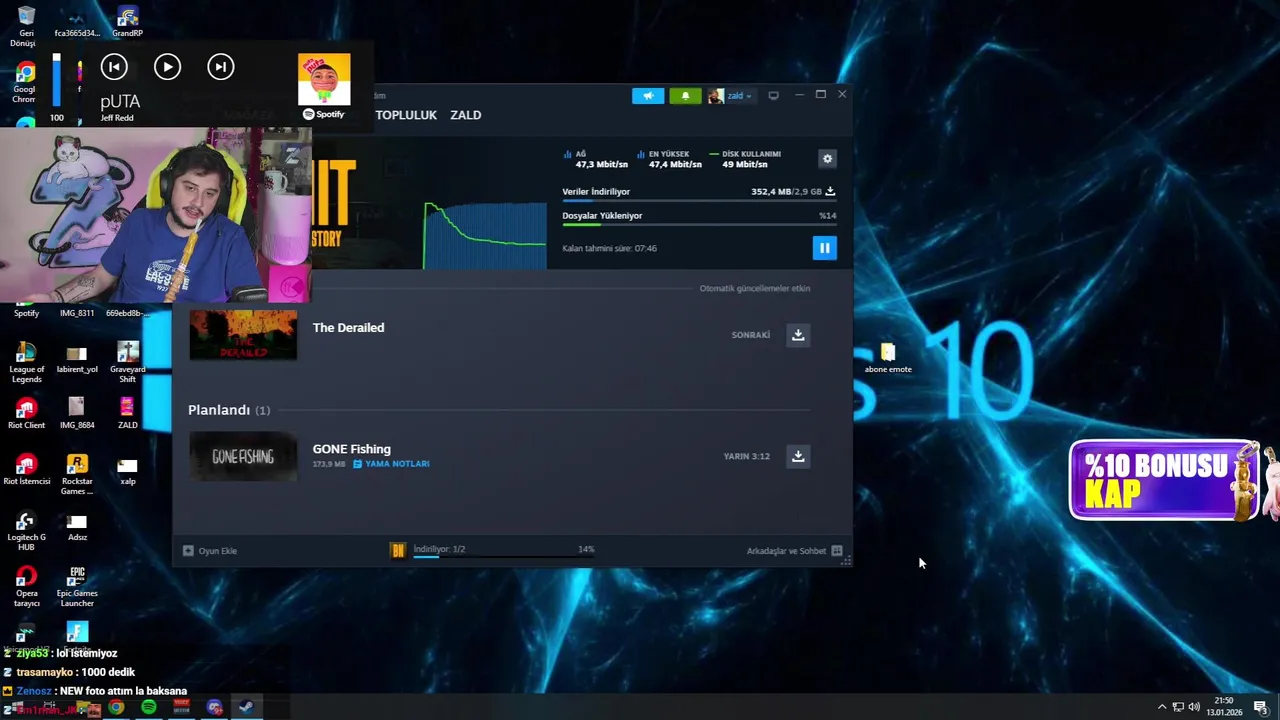Image resolution: width=1280 pixels, height=720 pixels.
Task: Open ZALD desktop icon
Action: (127, 414)
